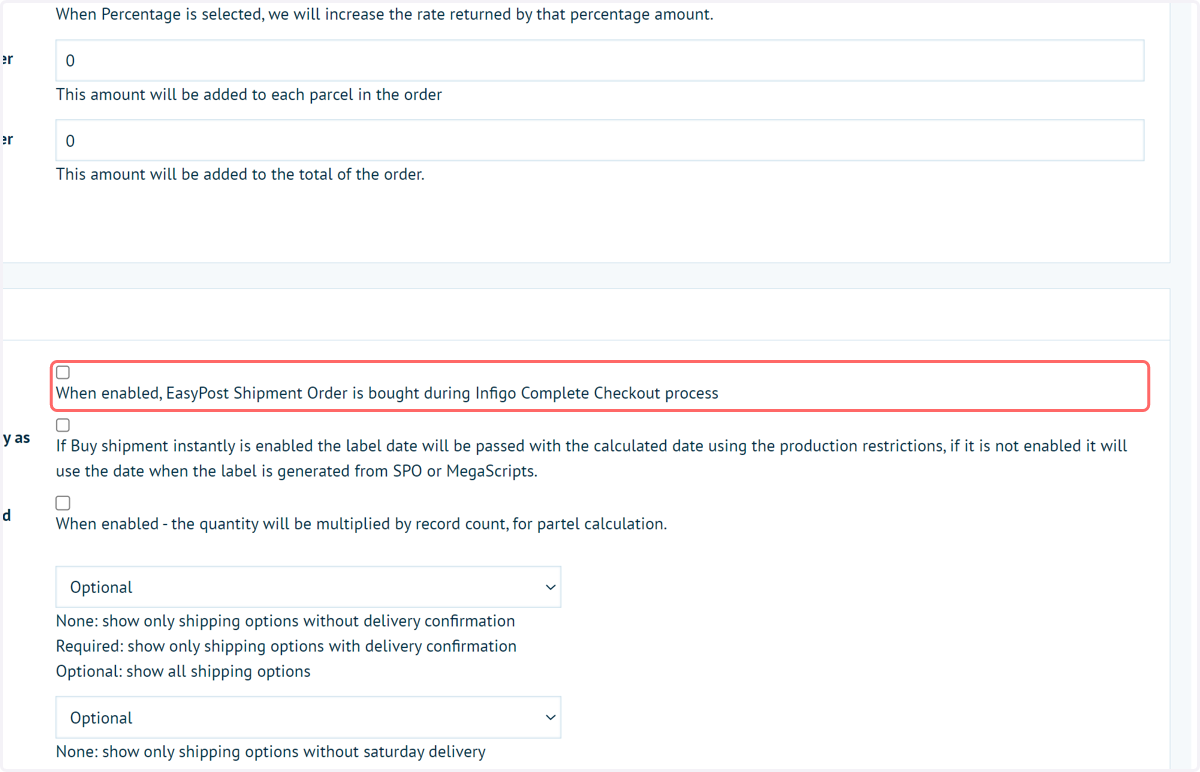
Task: Select the line "None: show only shipping options without saturday delivery"
Action: tap(271, 751)
